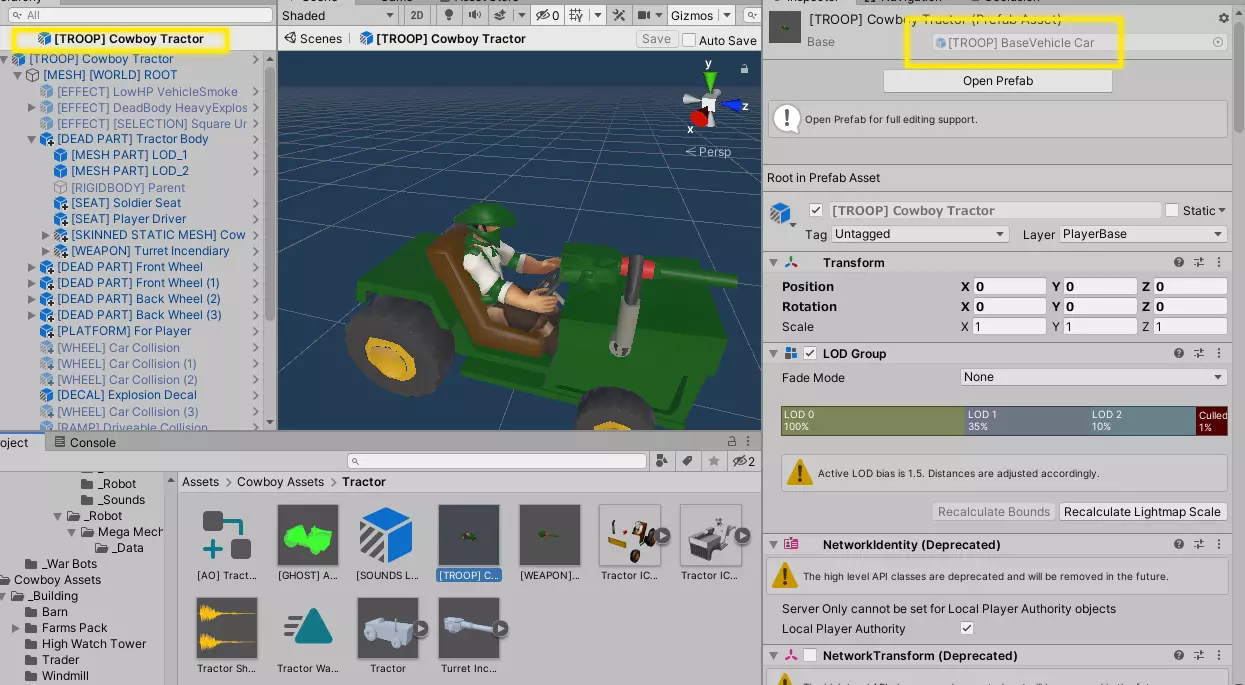The image size is (1245, 685).
Task: Toggle 2D view mode in Scene toolbar
Action: 417,15
